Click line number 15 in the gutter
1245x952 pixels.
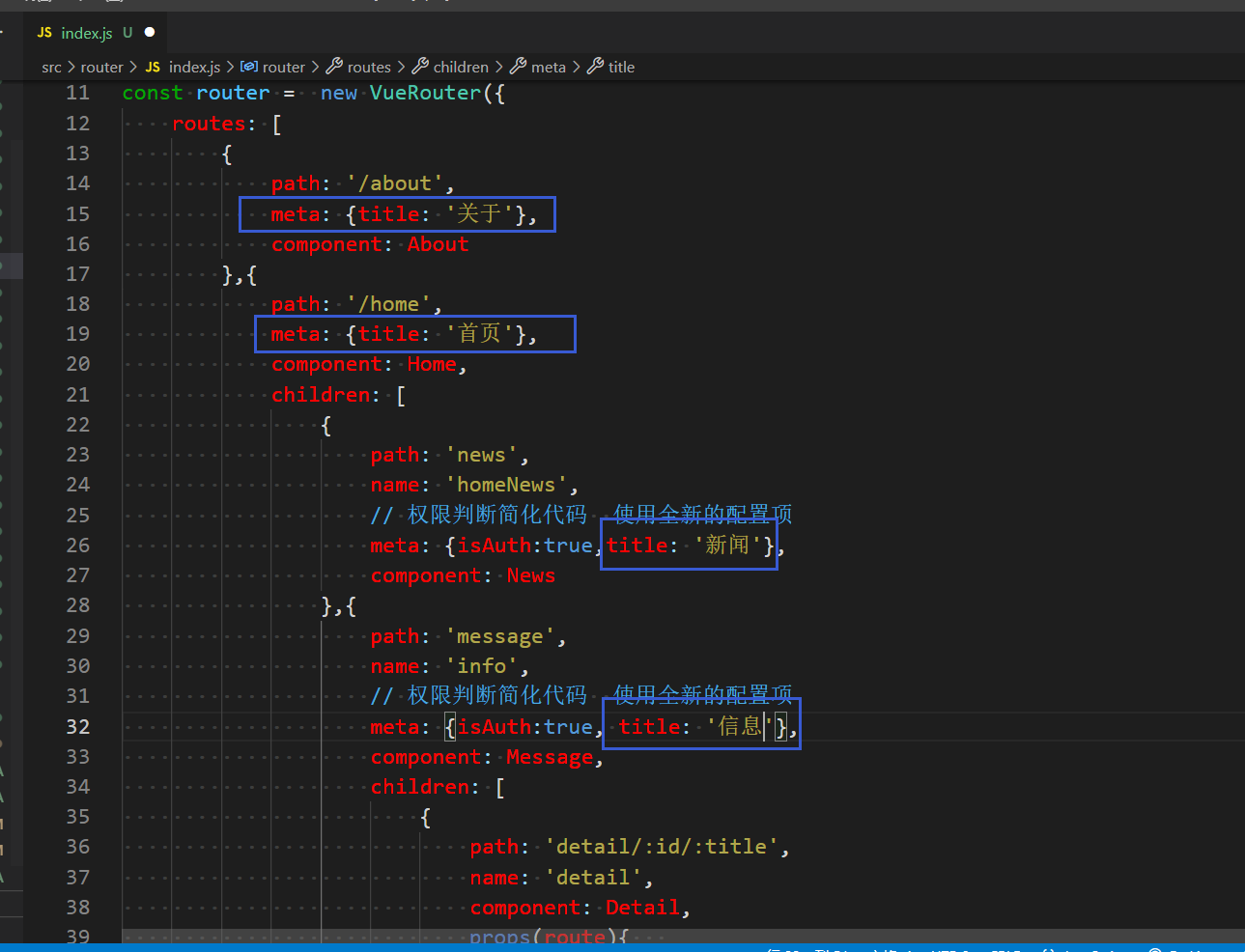[77, 213]
